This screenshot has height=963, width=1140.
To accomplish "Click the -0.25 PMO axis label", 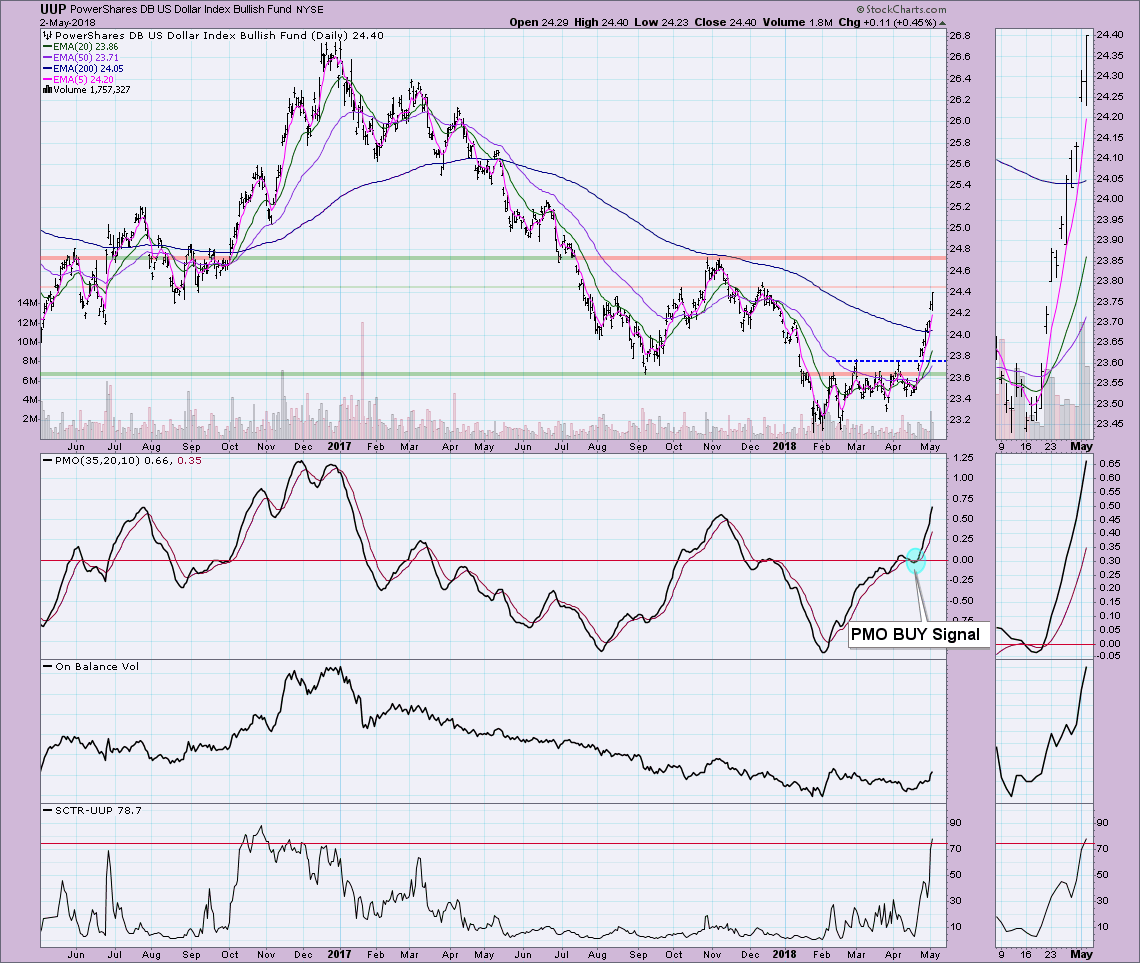I will point(961,580).
